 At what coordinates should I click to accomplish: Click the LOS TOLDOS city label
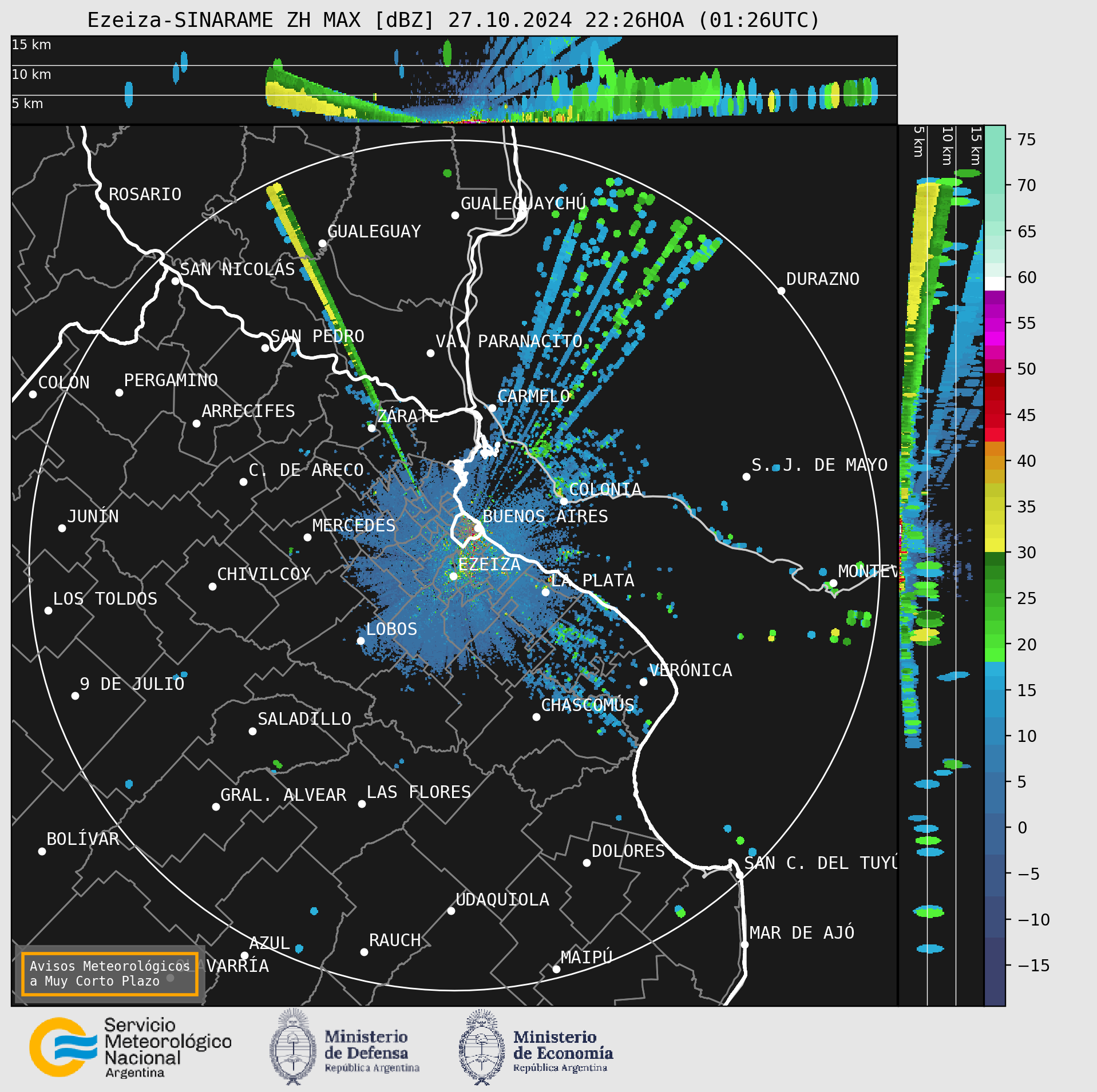click(x=105, y=599)
